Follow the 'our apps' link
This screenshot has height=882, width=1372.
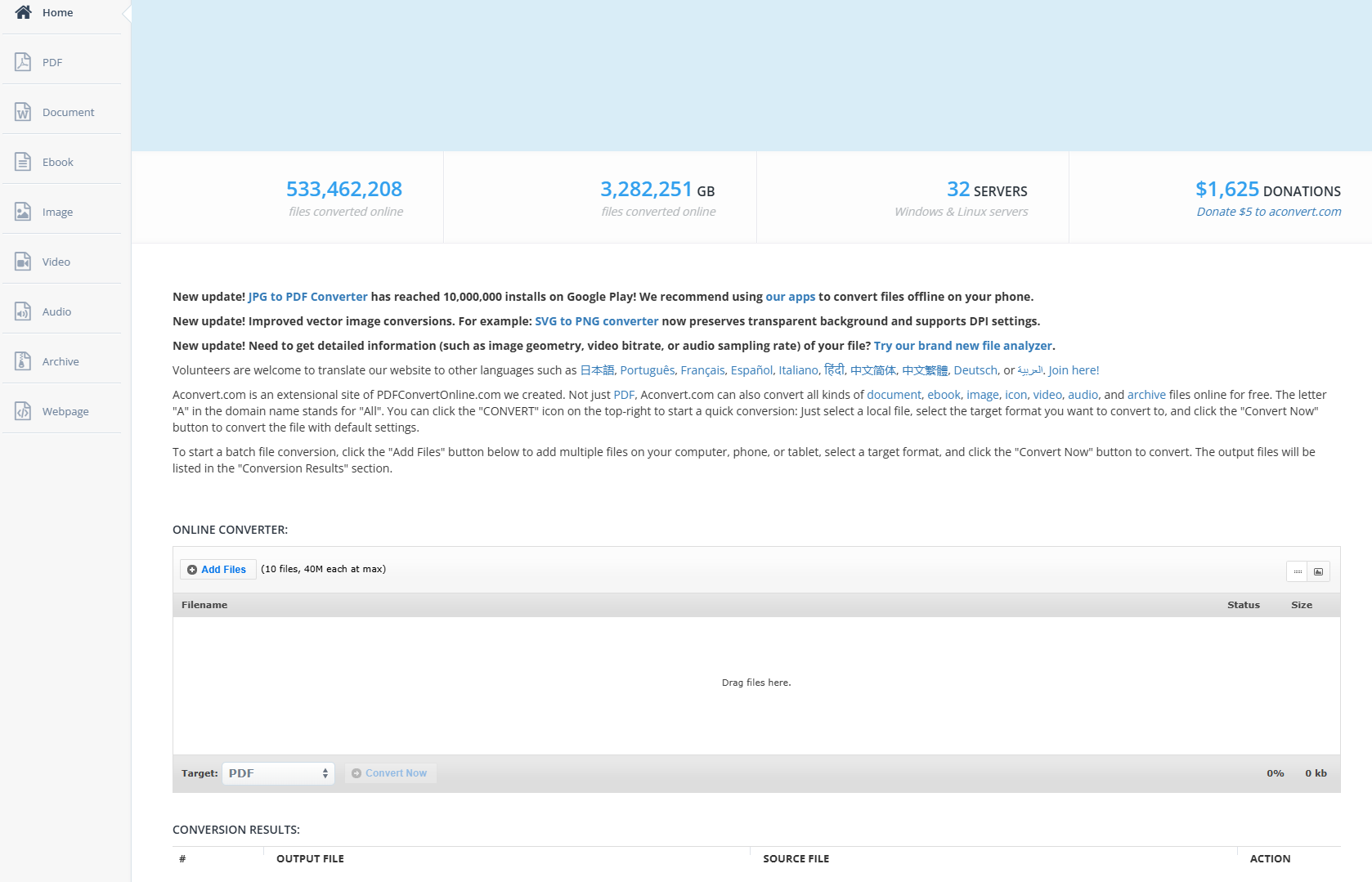(x=791, y=297)
